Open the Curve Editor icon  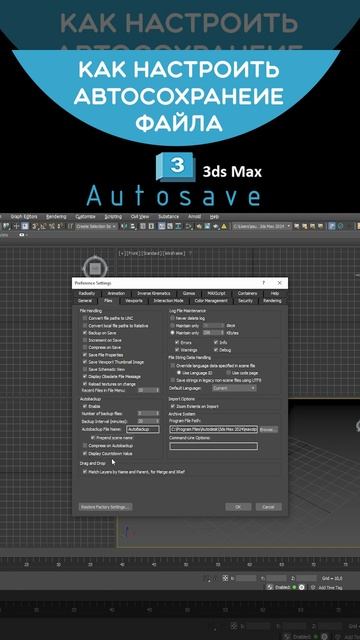(169, 226)
